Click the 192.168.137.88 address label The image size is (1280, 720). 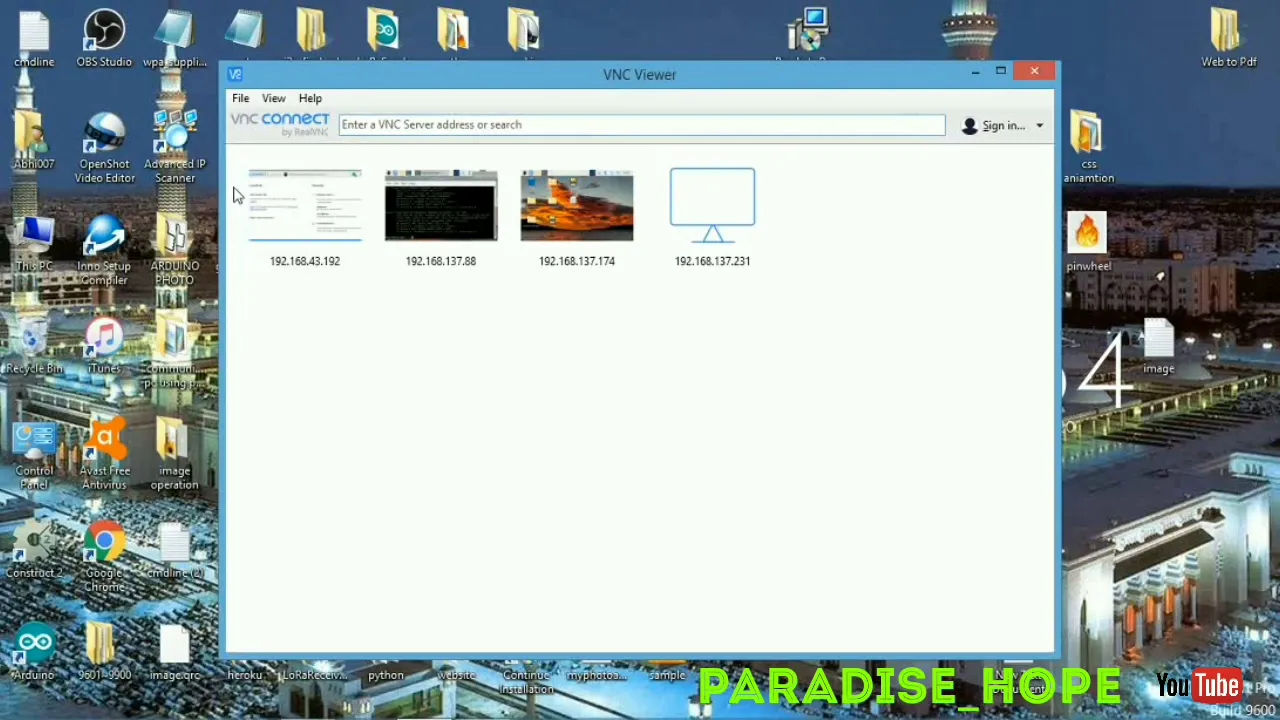click(441, 261)
